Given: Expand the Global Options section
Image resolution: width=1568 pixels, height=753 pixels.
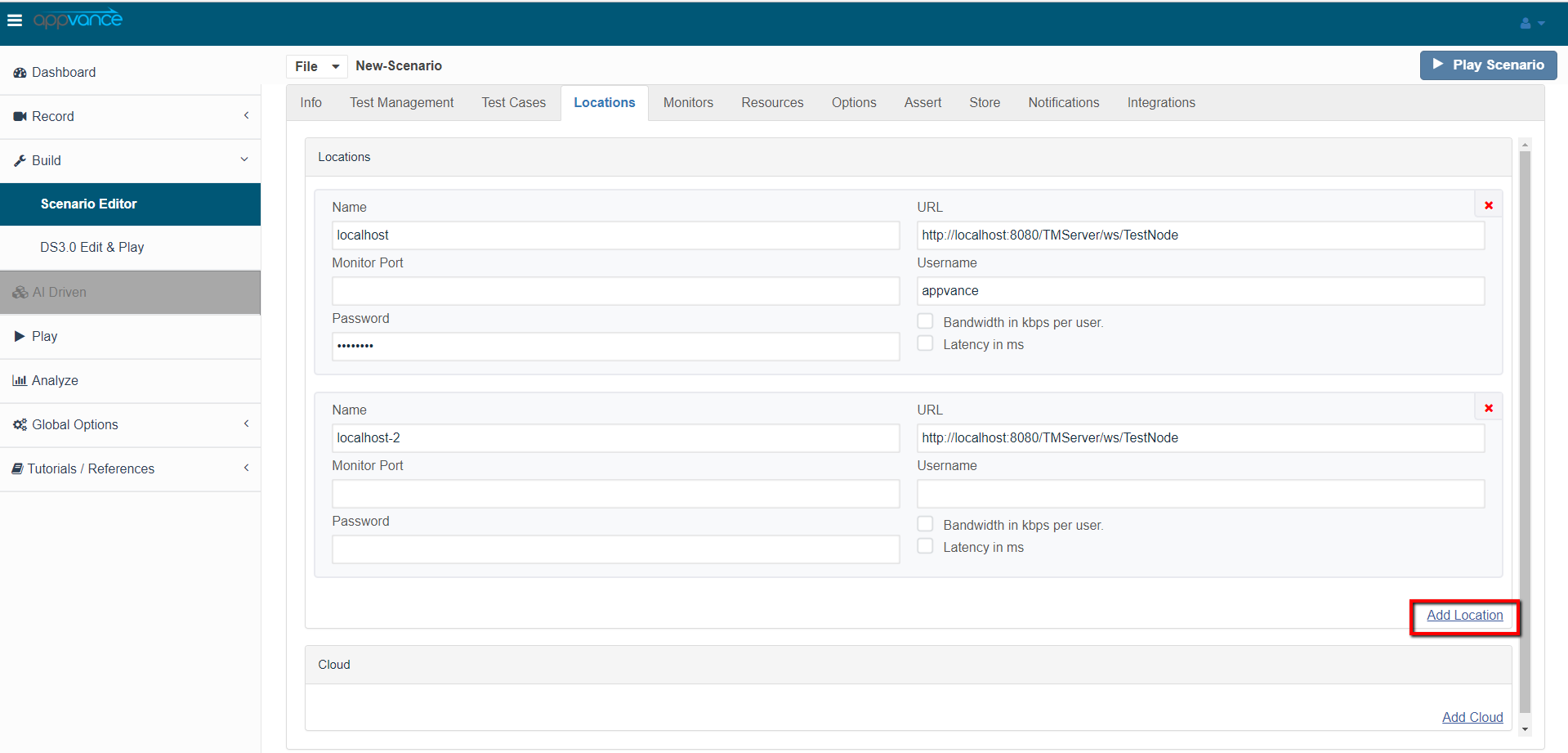Looking at the screenshot, I should pos(131,425).
